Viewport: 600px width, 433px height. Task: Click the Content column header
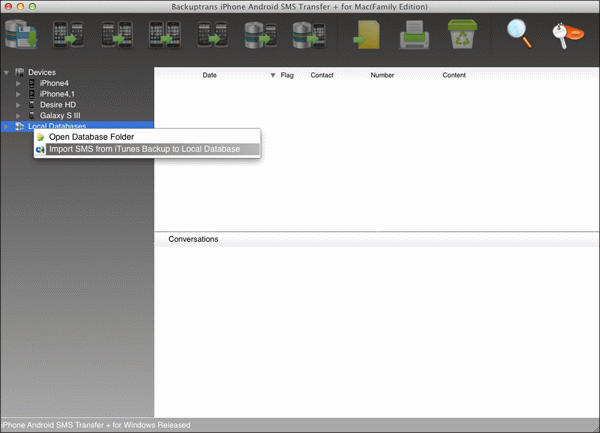click(x=454, y=75)
